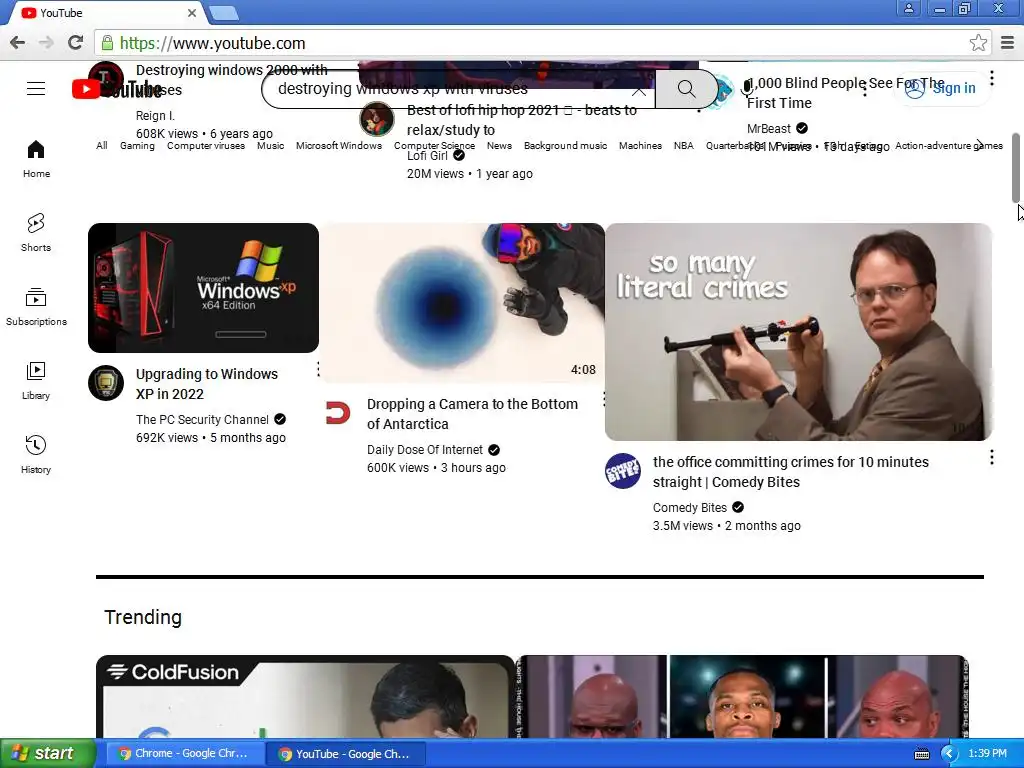Click the Chrome profile icon in title bar
The image size is (1024, 768).
click(x=908, y=8)
